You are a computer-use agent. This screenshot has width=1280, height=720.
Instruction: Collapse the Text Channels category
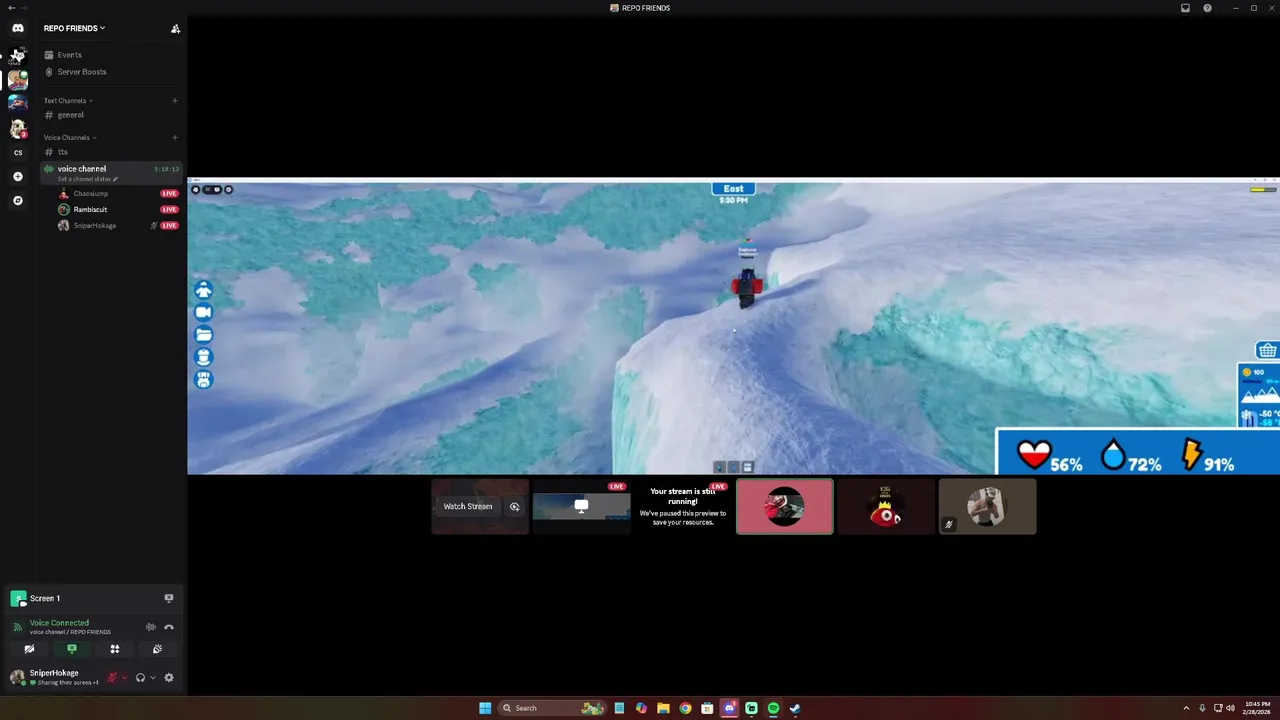(x=68, y=101)
